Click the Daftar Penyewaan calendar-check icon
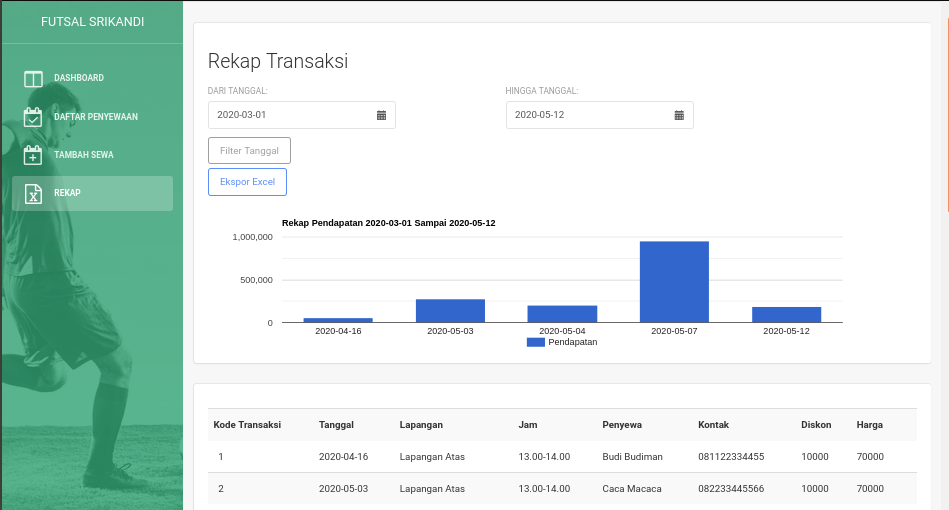This screenshot has height=510, width=949. click(x=33, y=117)
